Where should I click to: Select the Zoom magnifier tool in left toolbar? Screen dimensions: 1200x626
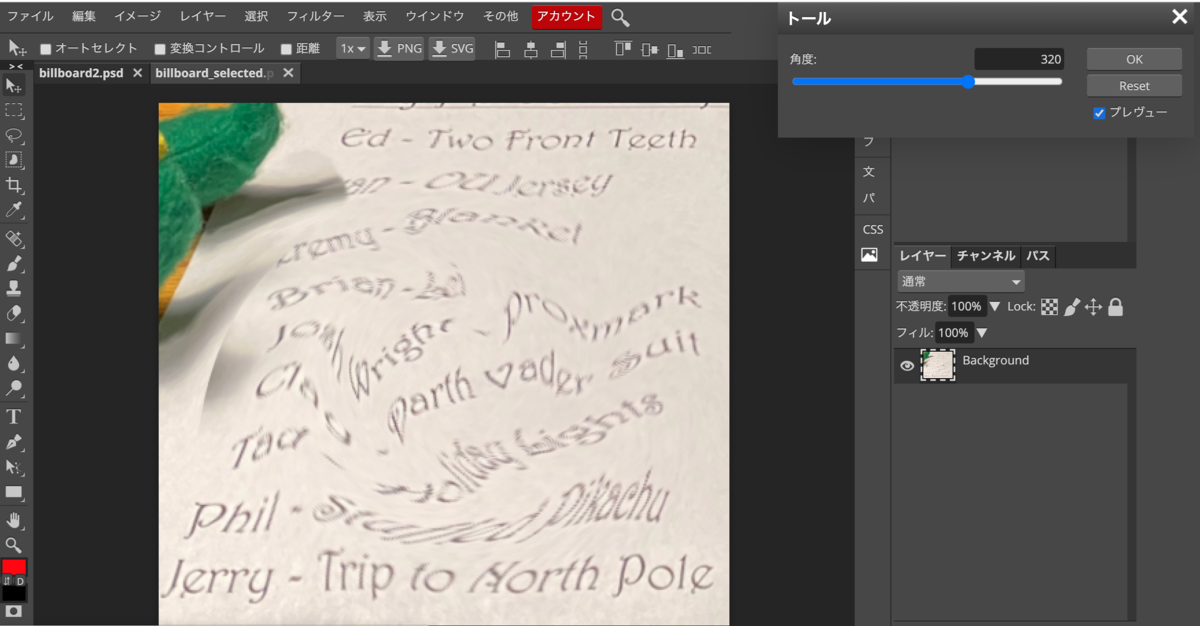pos(14,545)
